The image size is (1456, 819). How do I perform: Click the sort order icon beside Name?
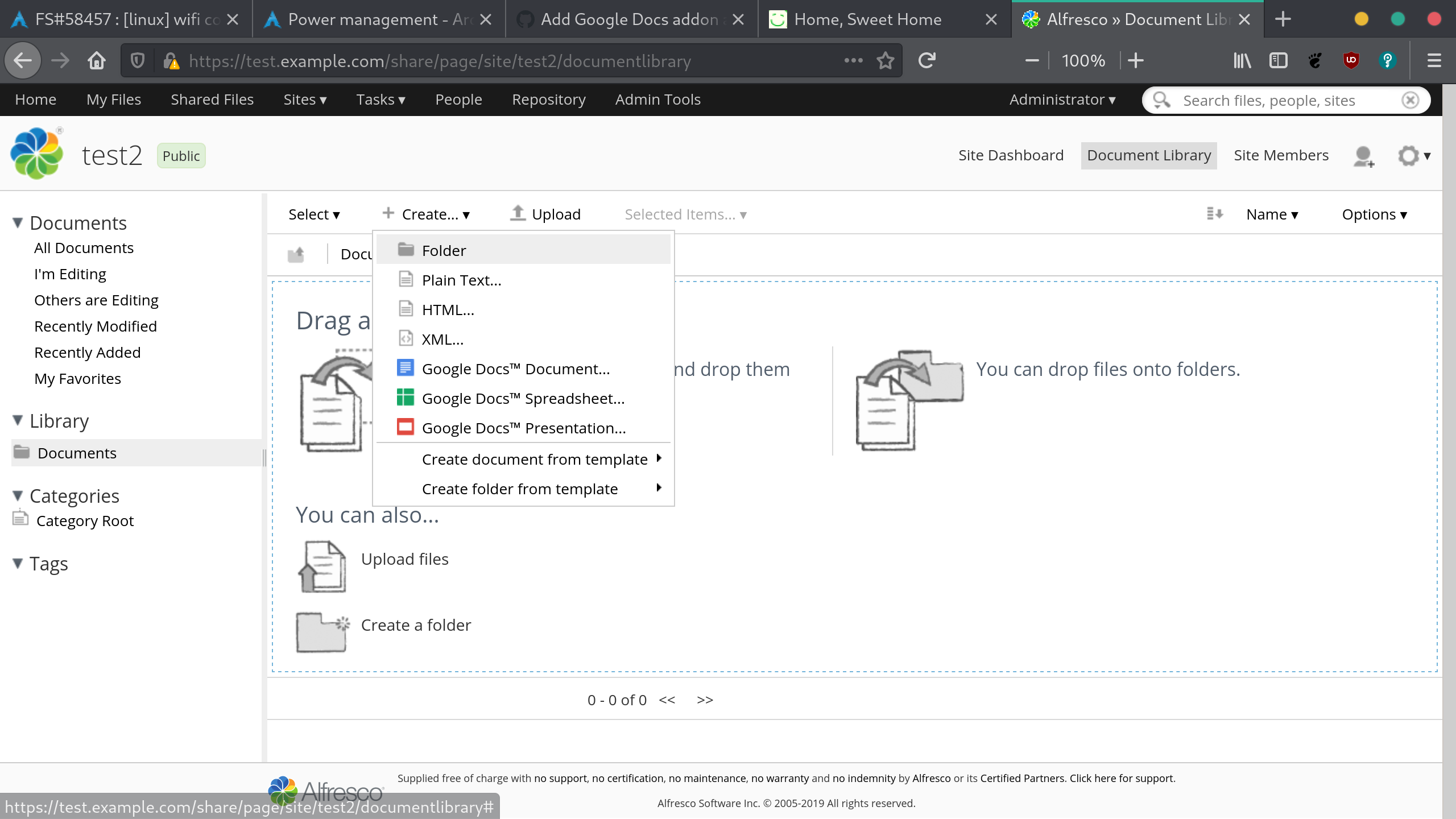[x=1215, y=214]
